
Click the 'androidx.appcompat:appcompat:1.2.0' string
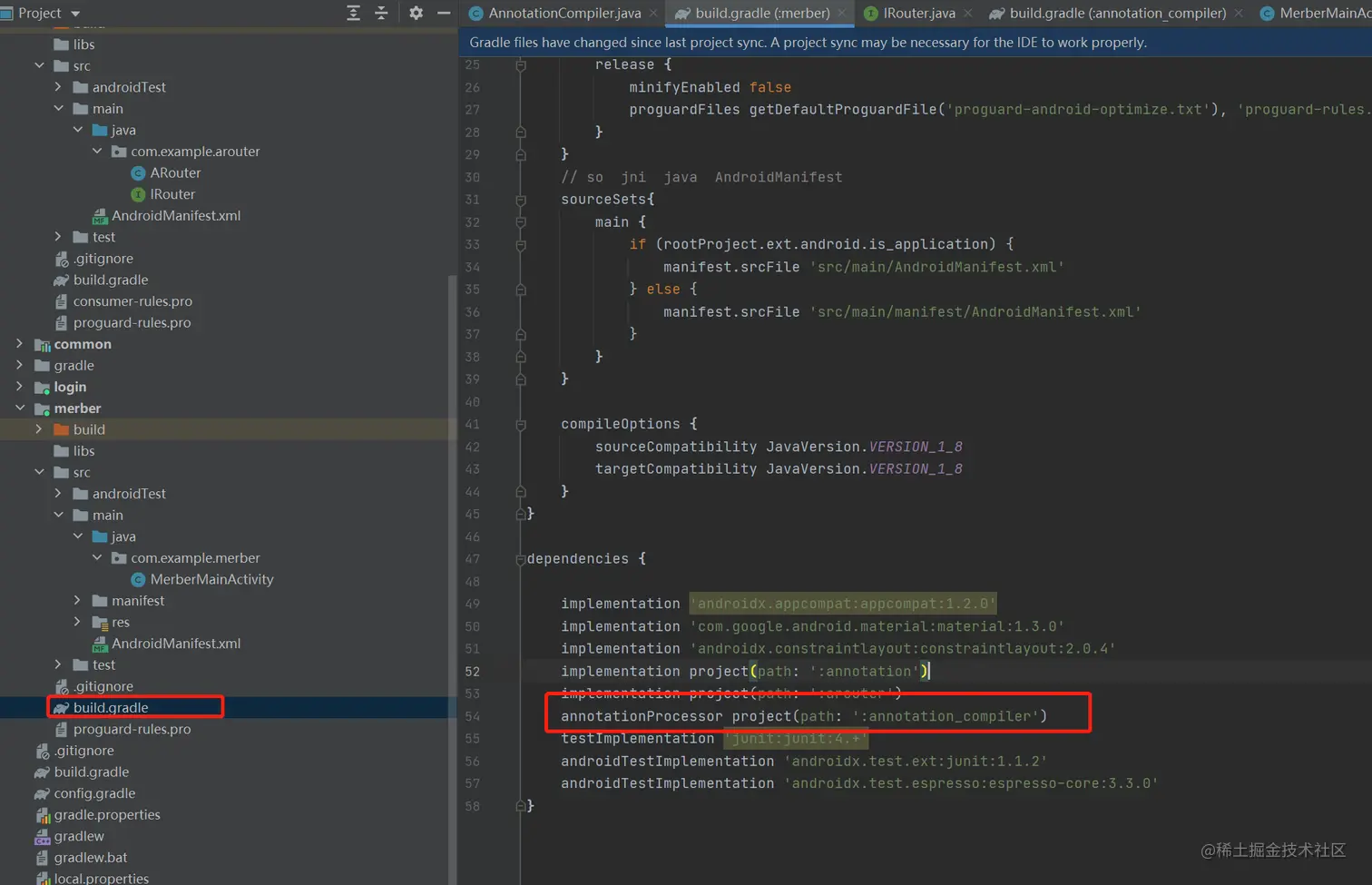[x=843, y=604]
